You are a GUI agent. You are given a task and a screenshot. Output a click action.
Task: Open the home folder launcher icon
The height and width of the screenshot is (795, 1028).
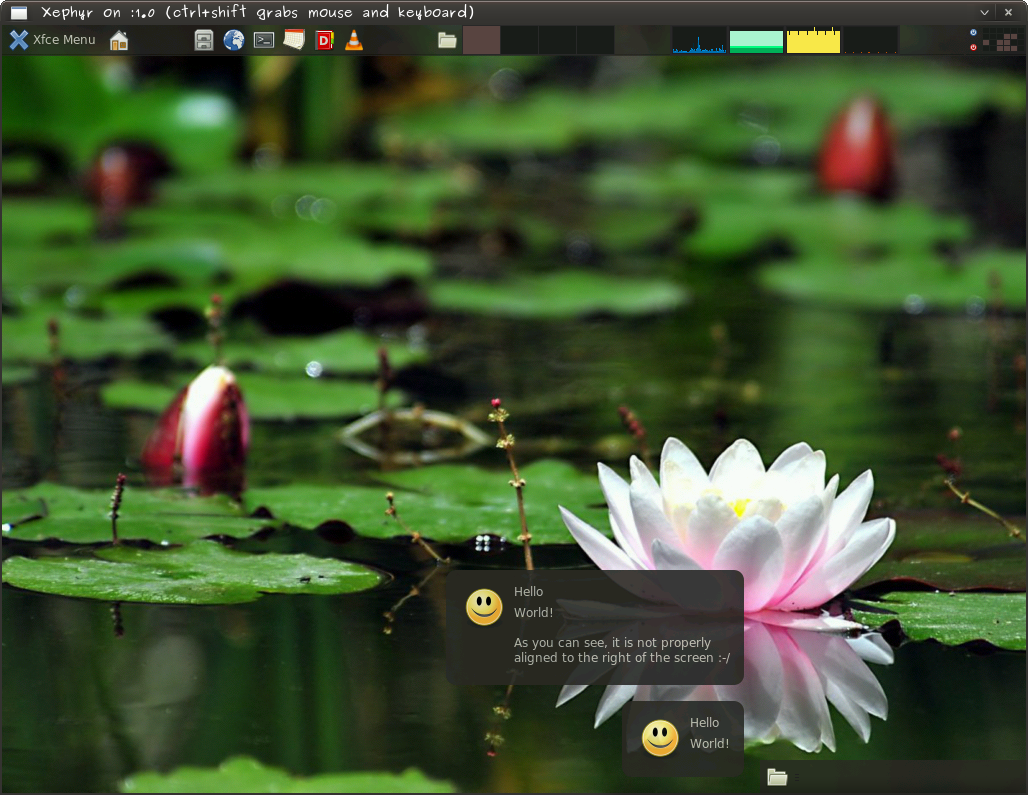[x=119, y=40]
